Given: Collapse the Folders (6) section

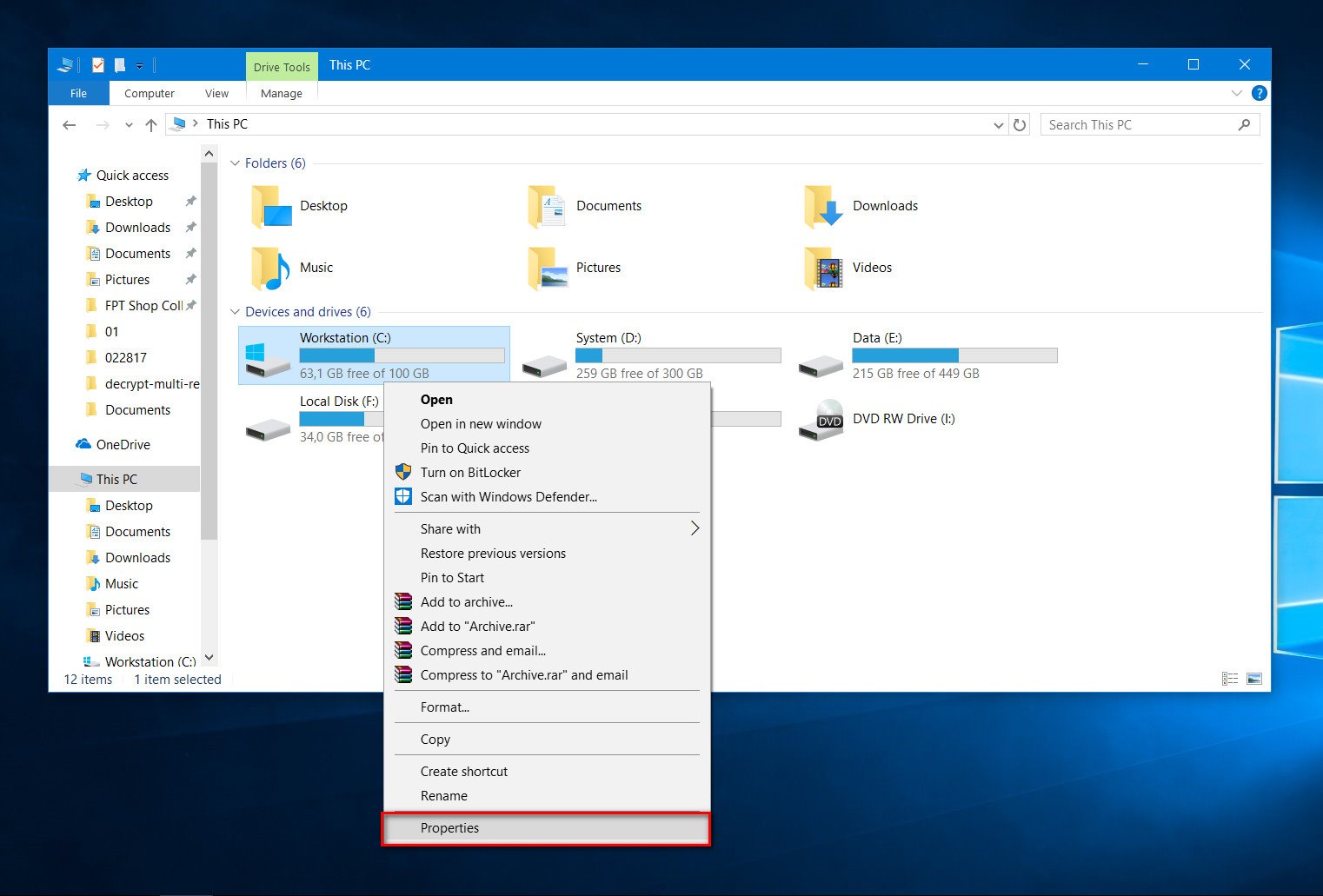Looking at the screenshot, I should tap(235, 163).
